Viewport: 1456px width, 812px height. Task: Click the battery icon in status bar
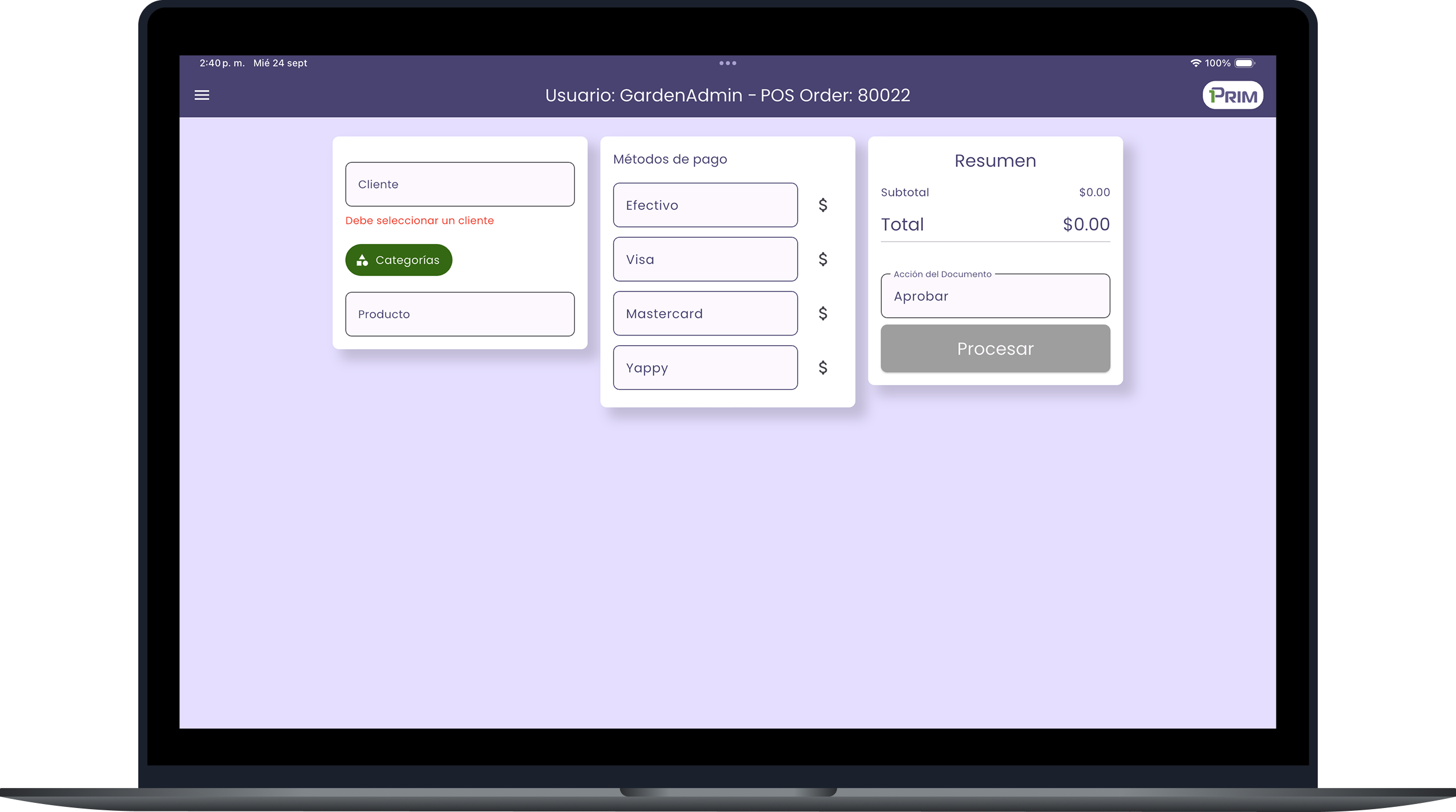coord(1244,63)
